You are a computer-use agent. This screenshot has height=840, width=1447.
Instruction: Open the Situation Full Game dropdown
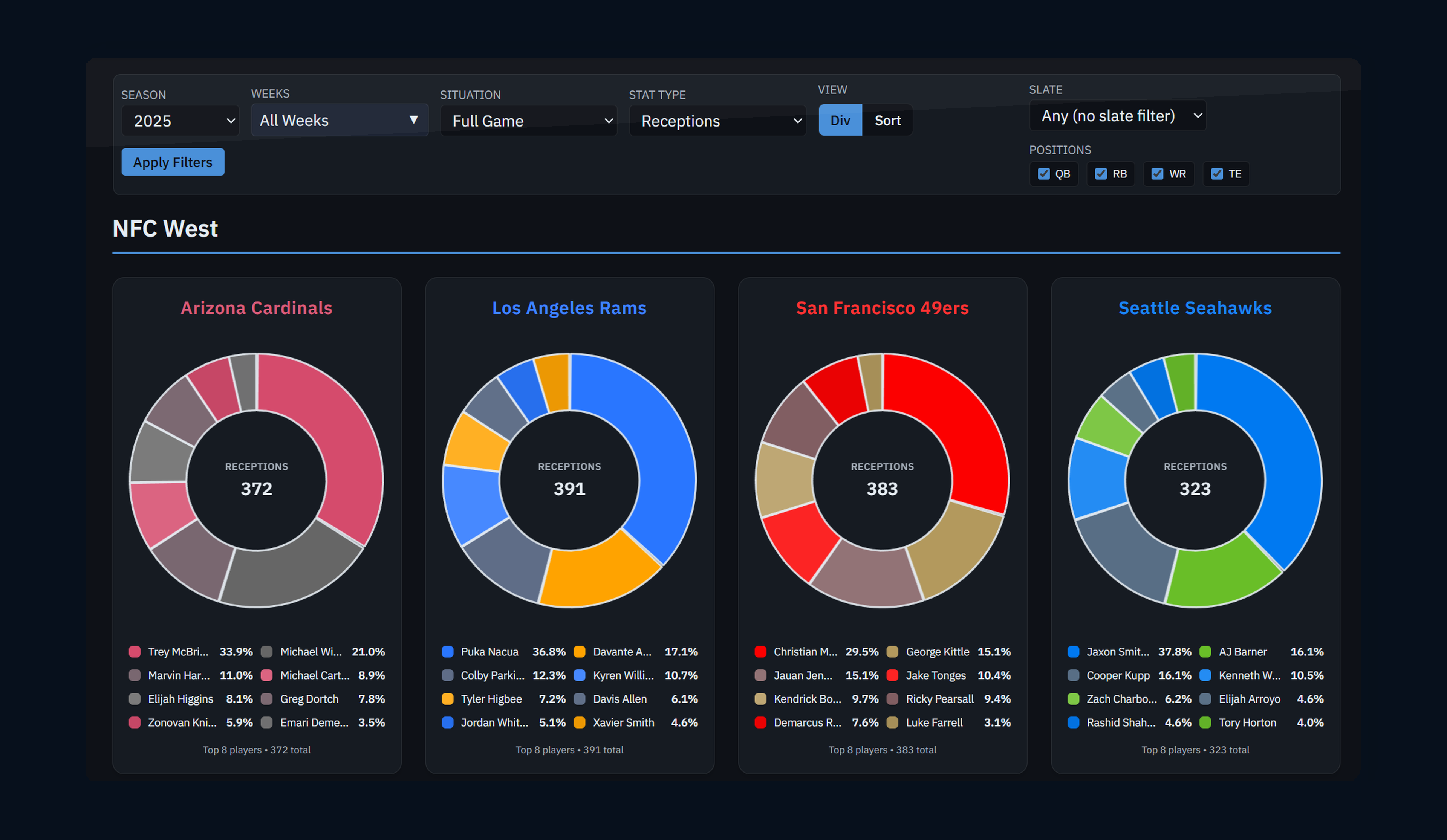[x=528, y=121]
